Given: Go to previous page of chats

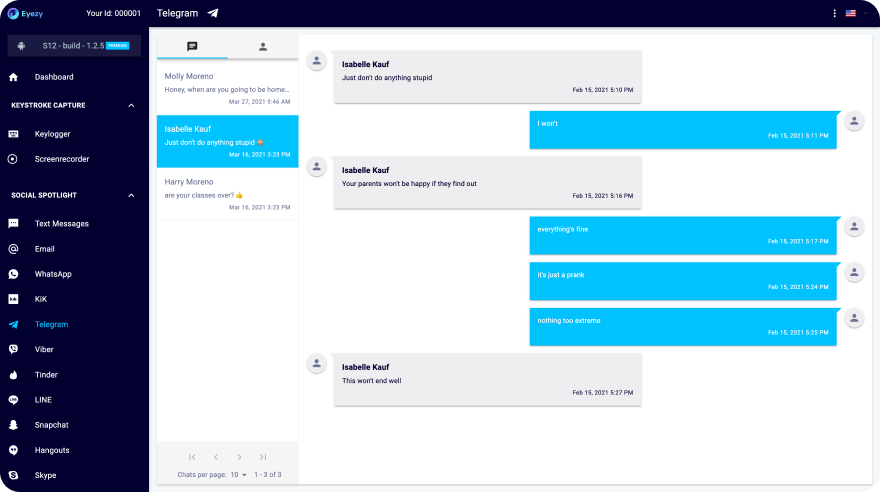Looking at the screenshot, I should click(x=216, y=457).
